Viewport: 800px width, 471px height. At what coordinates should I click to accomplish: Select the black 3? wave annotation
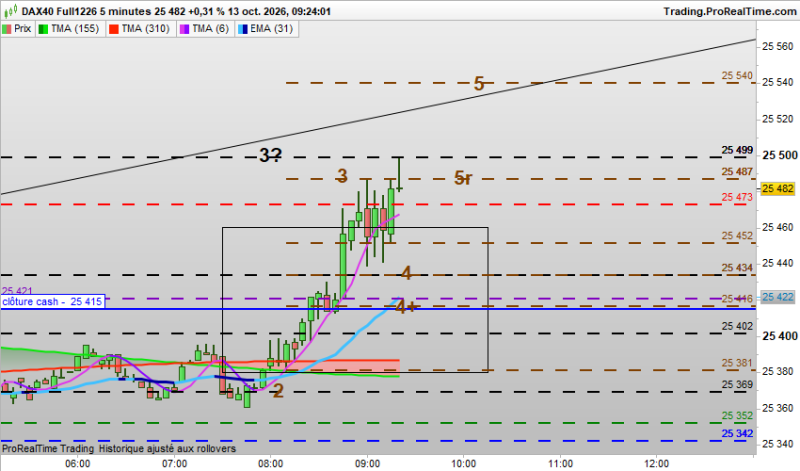tap(270, 155)
